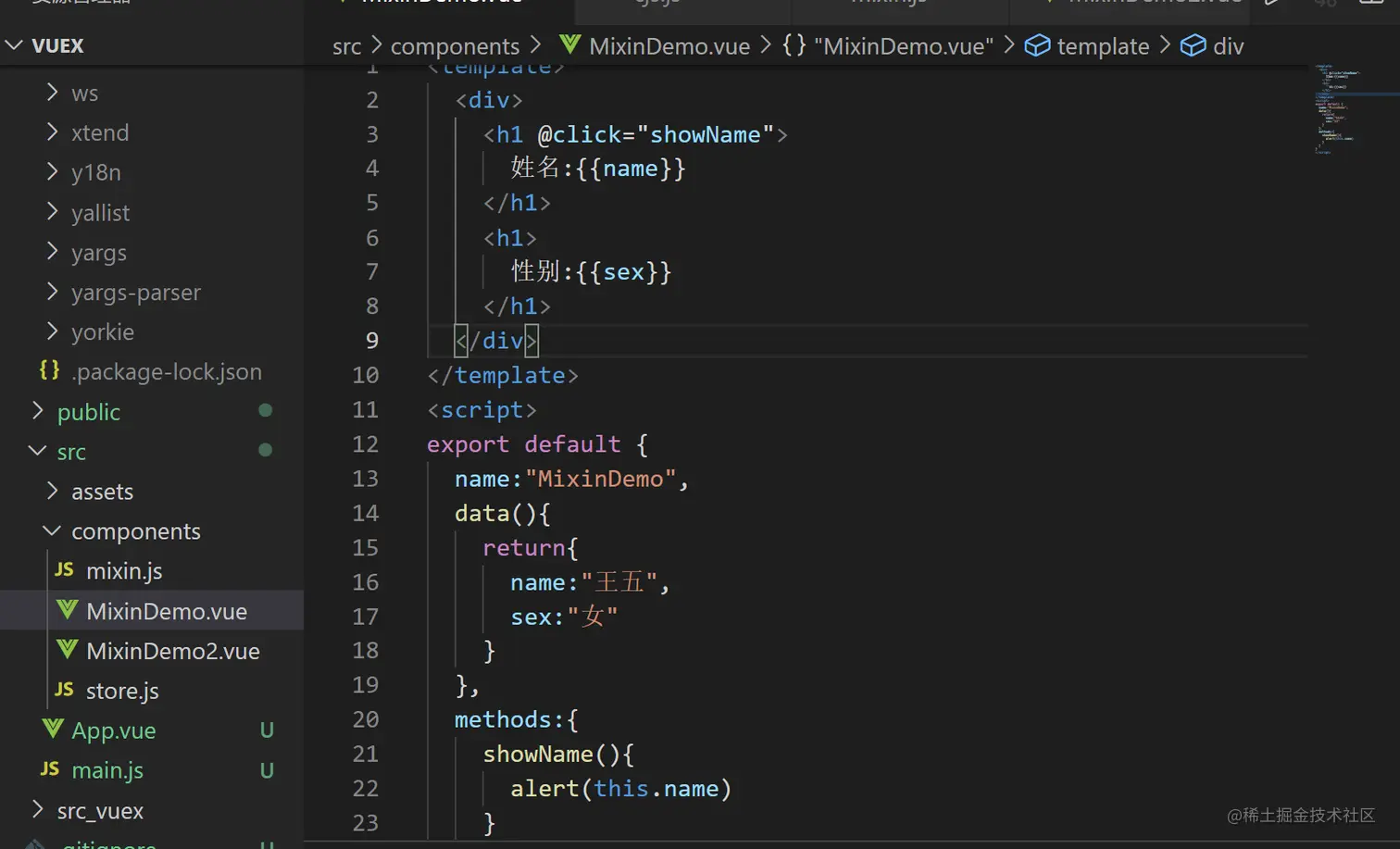Open App.vue from the file tree
Viewport: 1400px width, 849px height.
114,730
